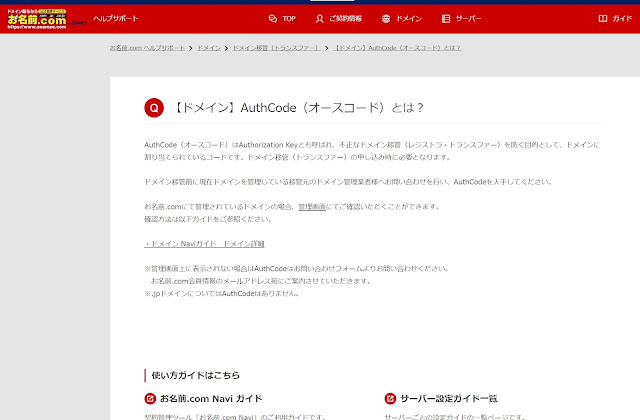Follow breadcrumb 【ドメイン】AuthCode（オースコード）とは？
640x420 pixels.
pyautogui.click(x=397, y=48)
